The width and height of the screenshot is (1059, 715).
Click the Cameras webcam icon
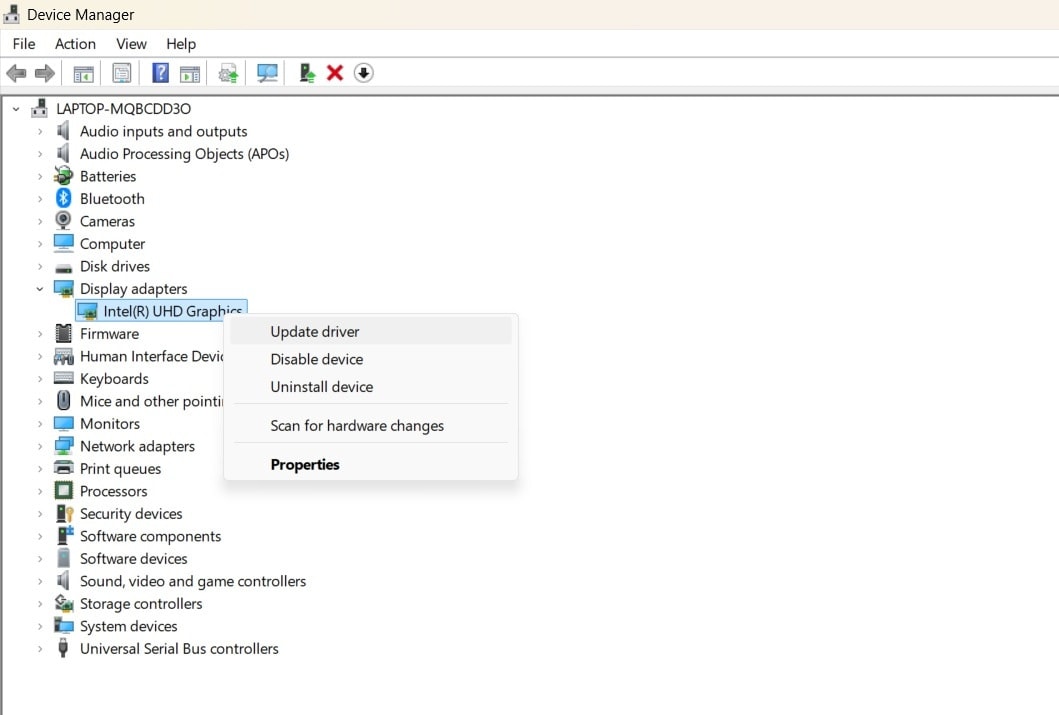pyautogui.click(x=63, y=221)
